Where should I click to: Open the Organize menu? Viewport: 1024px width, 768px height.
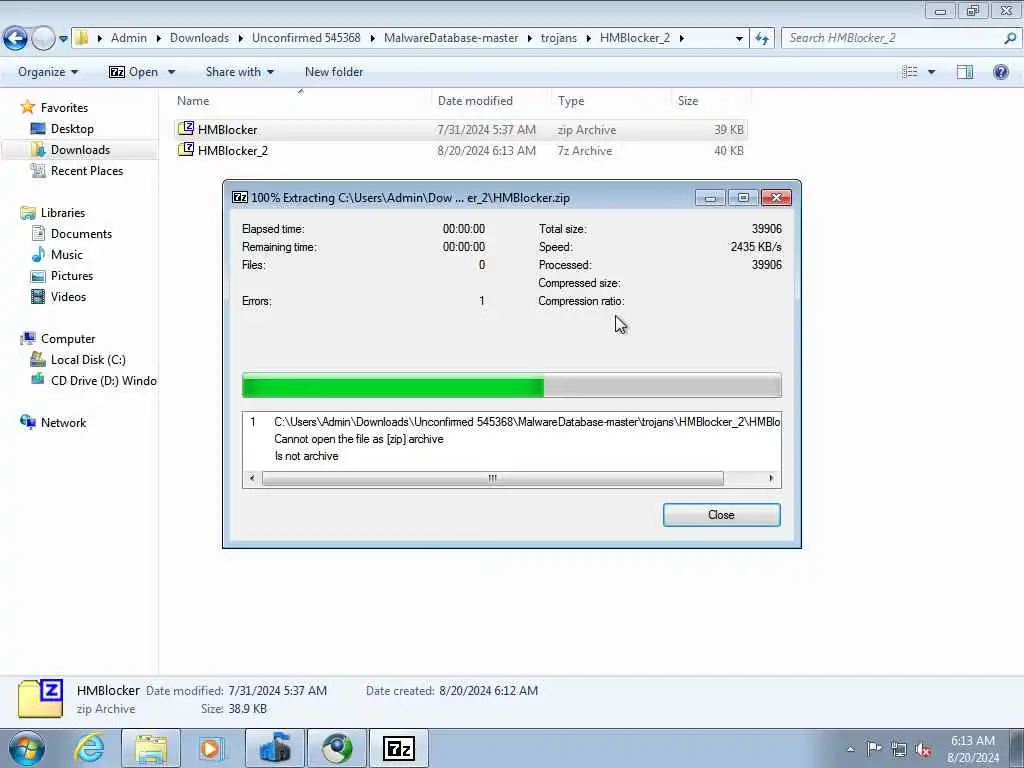coord(48,72)
